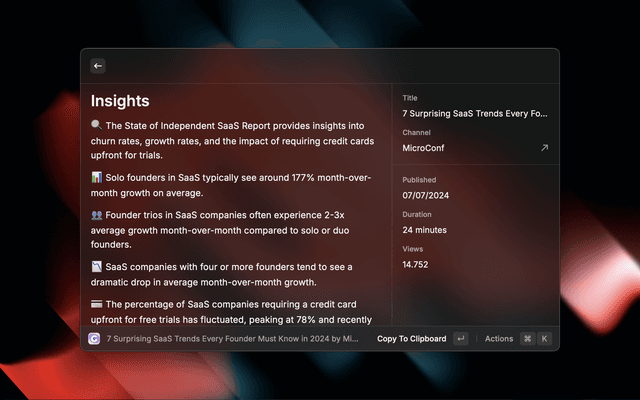Click the bar chart emoji beside solo founders insight

click(x=96, y=178)
